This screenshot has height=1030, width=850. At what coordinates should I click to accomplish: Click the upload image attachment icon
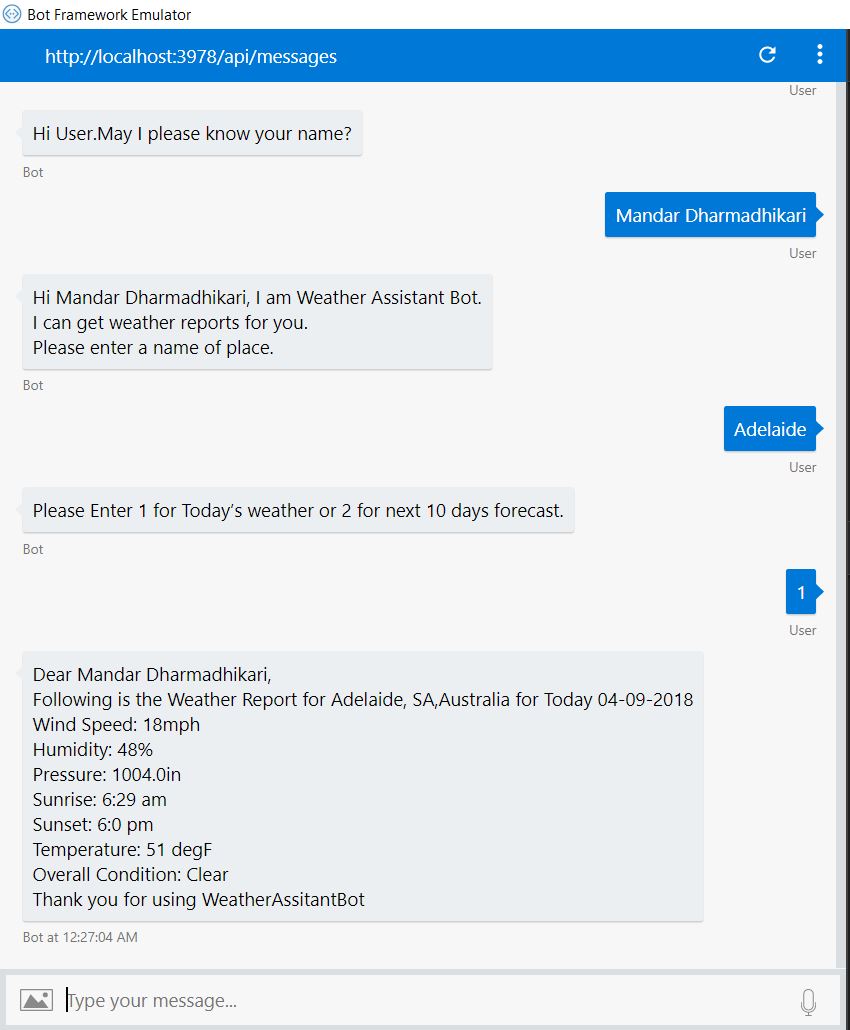36,1000
